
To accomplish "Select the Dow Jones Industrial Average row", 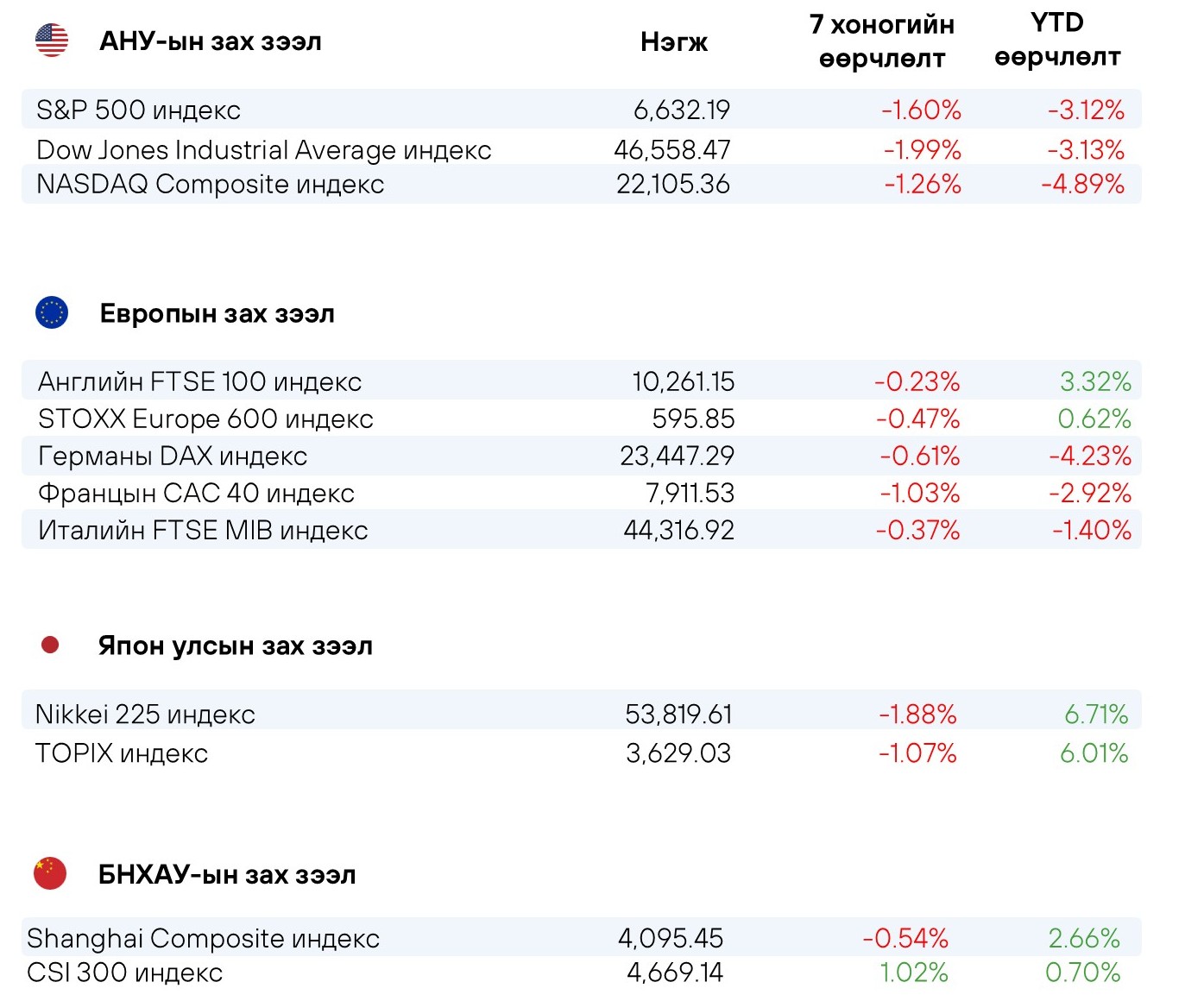I will click(581, 149).
